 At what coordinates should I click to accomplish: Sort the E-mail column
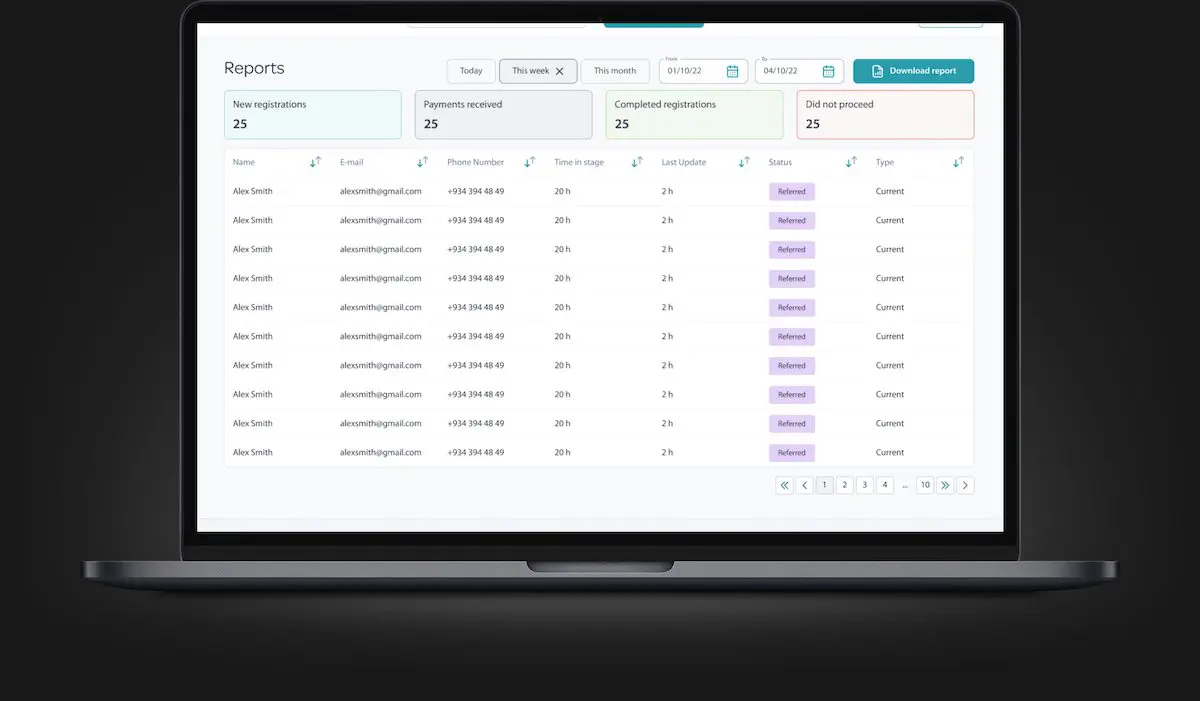423,161
